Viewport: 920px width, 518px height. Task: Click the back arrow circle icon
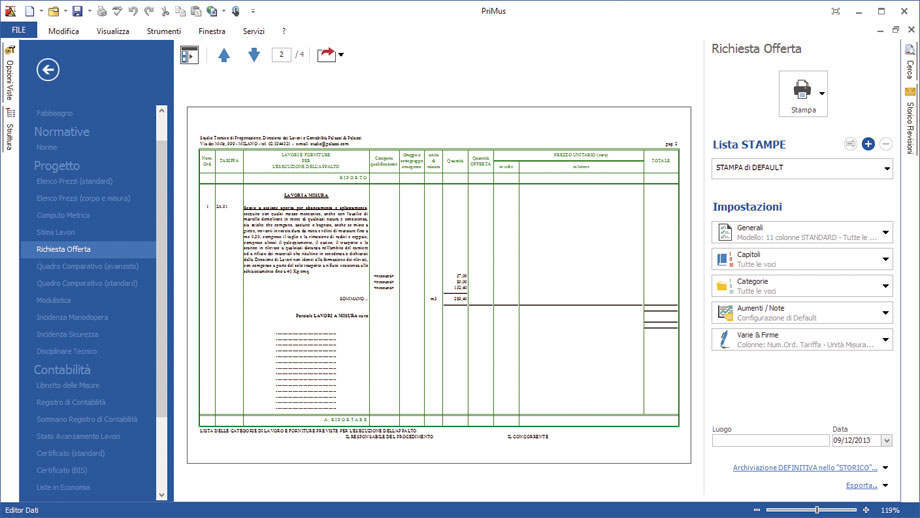point(48,70)
